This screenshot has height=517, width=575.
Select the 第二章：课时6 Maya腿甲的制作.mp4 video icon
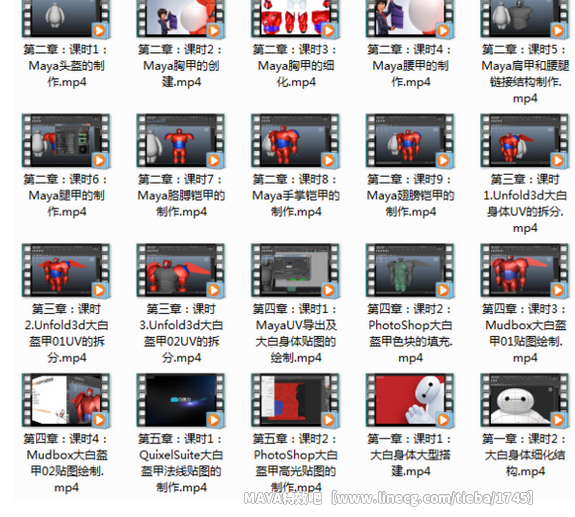(66, 141)
